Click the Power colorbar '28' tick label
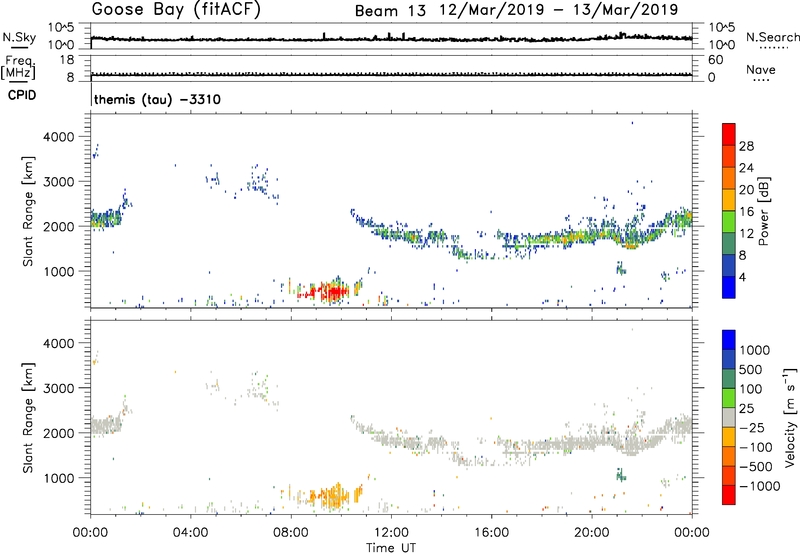Viewport: 800px width, 554px height. pyautogui.click(x=746, y=146)
